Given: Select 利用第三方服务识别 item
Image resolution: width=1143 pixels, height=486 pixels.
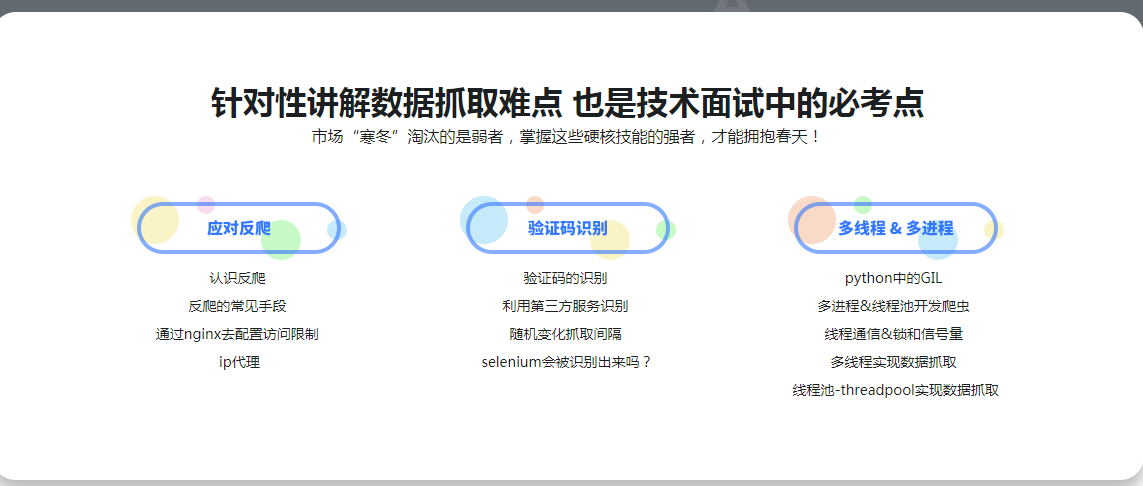Looking at the screenshot, I should coord(565,306).
